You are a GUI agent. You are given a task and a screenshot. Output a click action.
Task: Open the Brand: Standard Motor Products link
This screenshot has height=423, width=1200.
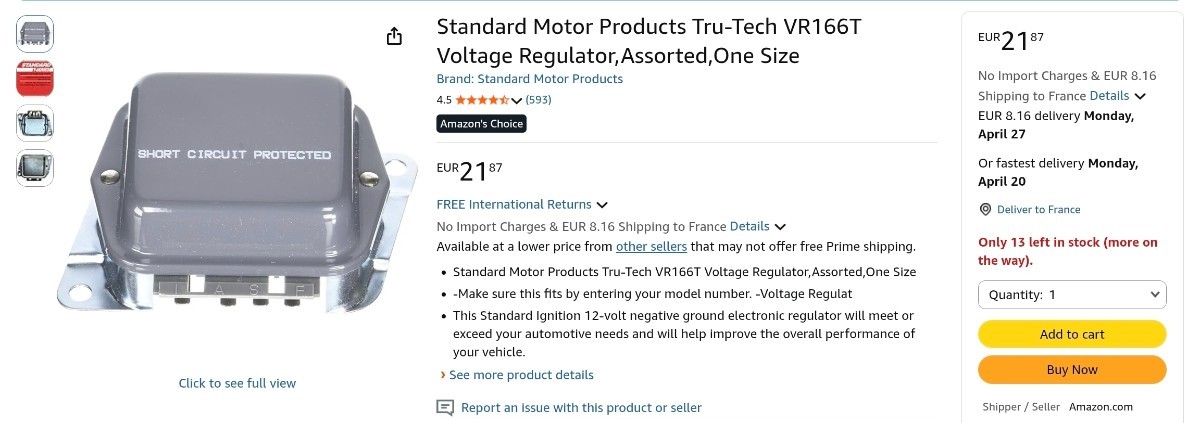(x=530, y=79)
